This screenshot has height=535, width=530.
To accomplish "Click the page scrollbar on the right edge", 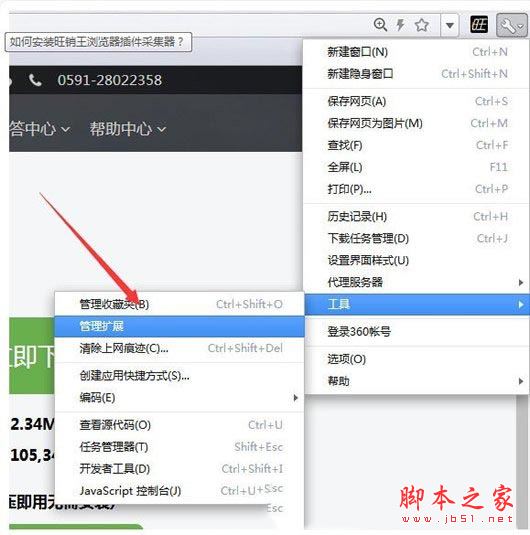I will (522, 461).
